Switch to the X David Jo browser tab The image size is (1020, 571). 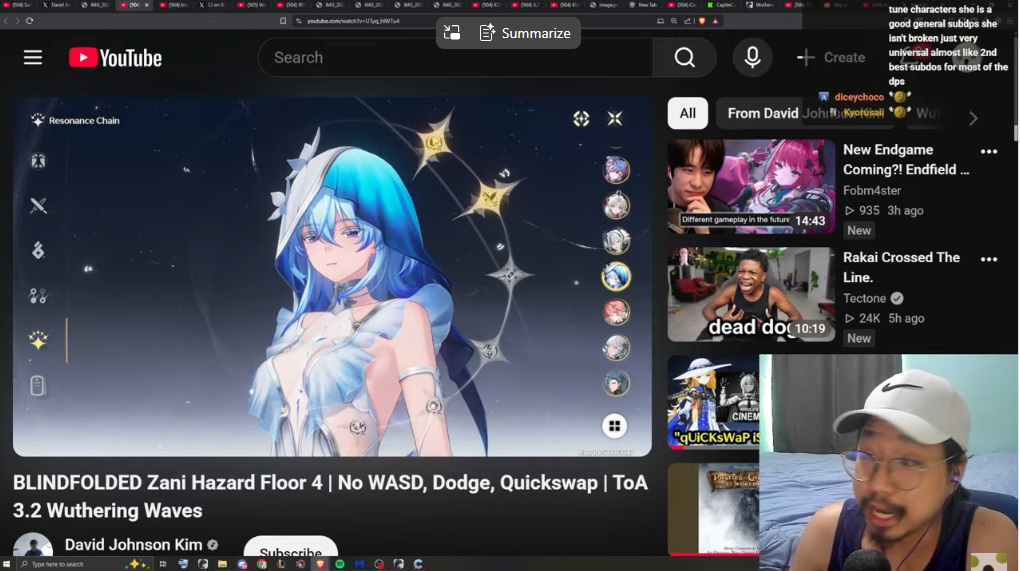pos(58,5)
